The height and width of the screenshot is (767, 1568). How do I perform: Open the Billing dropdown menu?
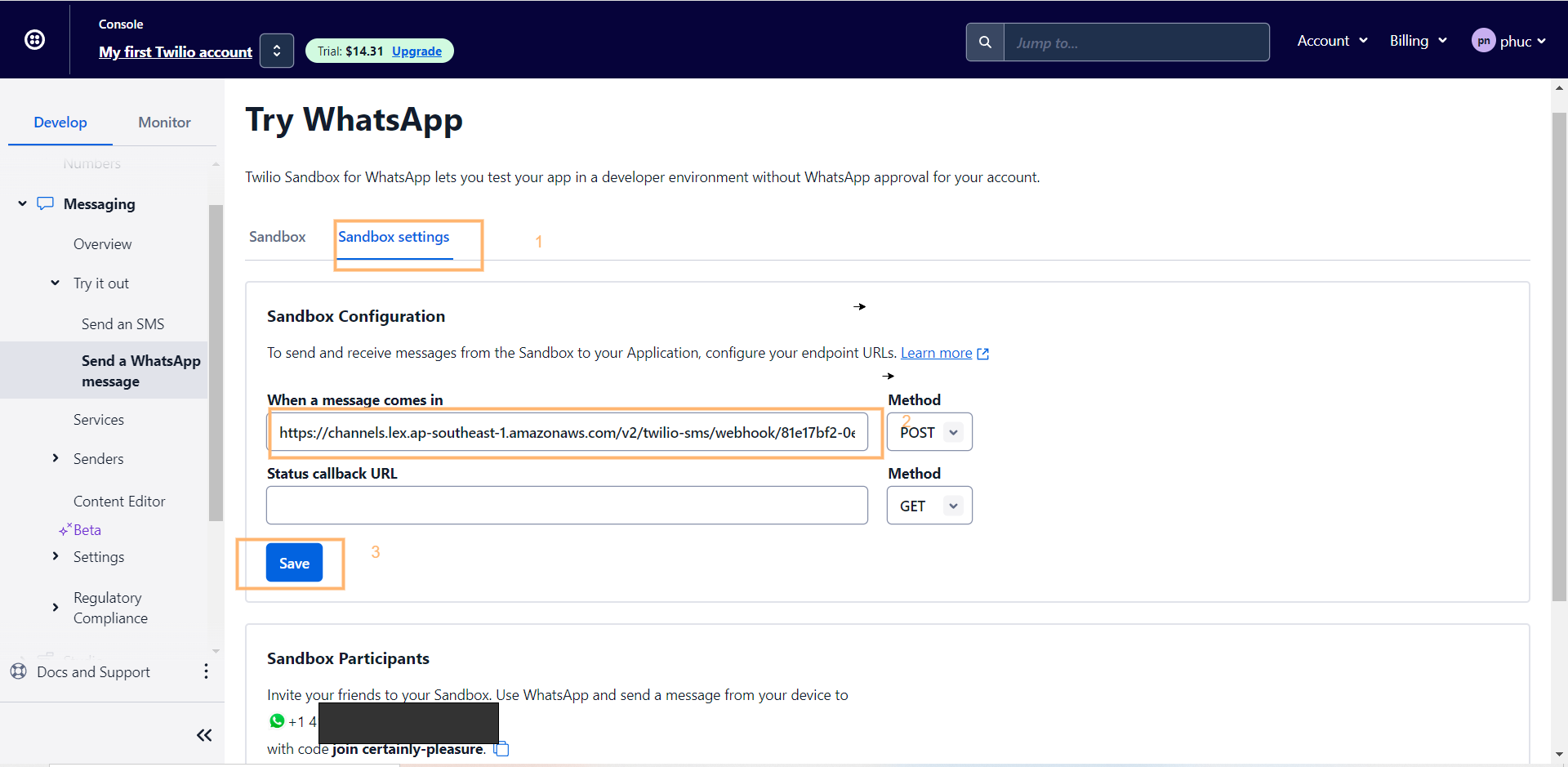[x=1419, y=41]
